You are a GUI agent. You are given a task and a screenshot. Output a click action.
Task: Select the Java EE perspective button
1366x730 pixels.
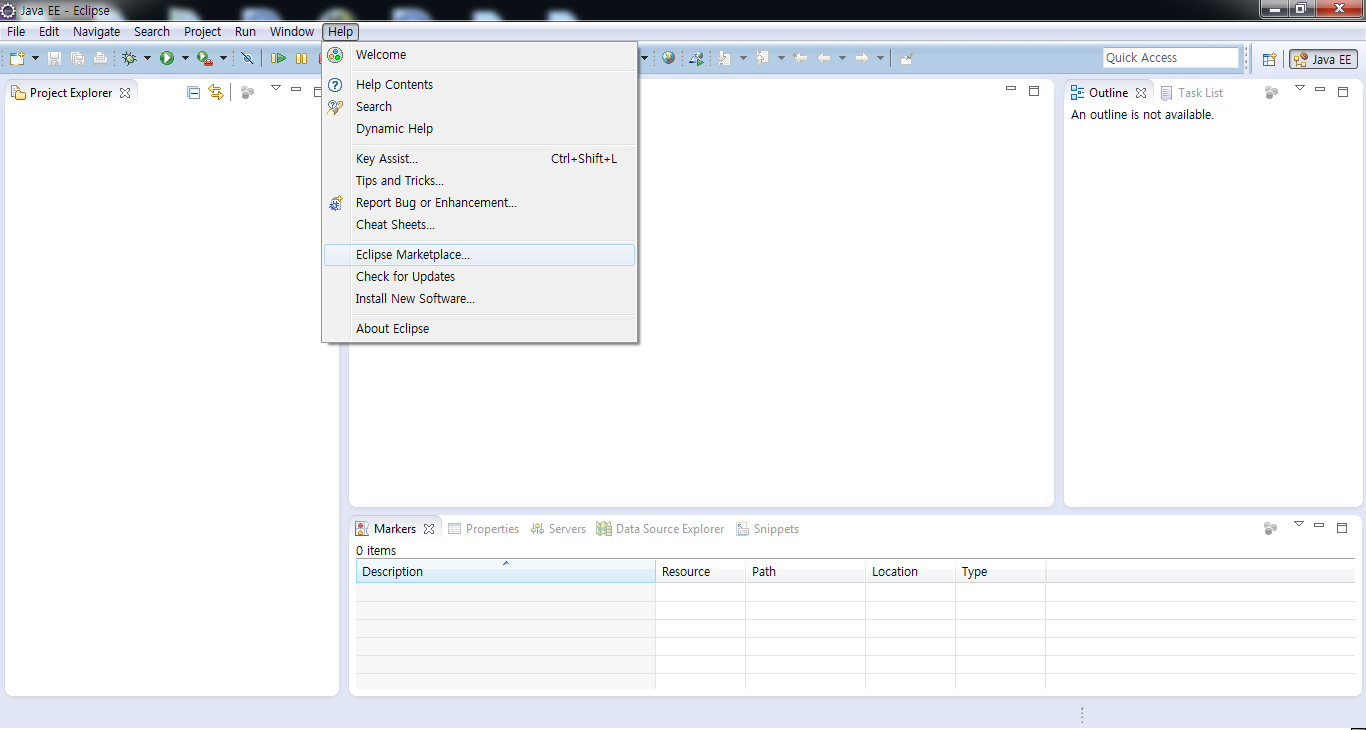point(1323,59)
